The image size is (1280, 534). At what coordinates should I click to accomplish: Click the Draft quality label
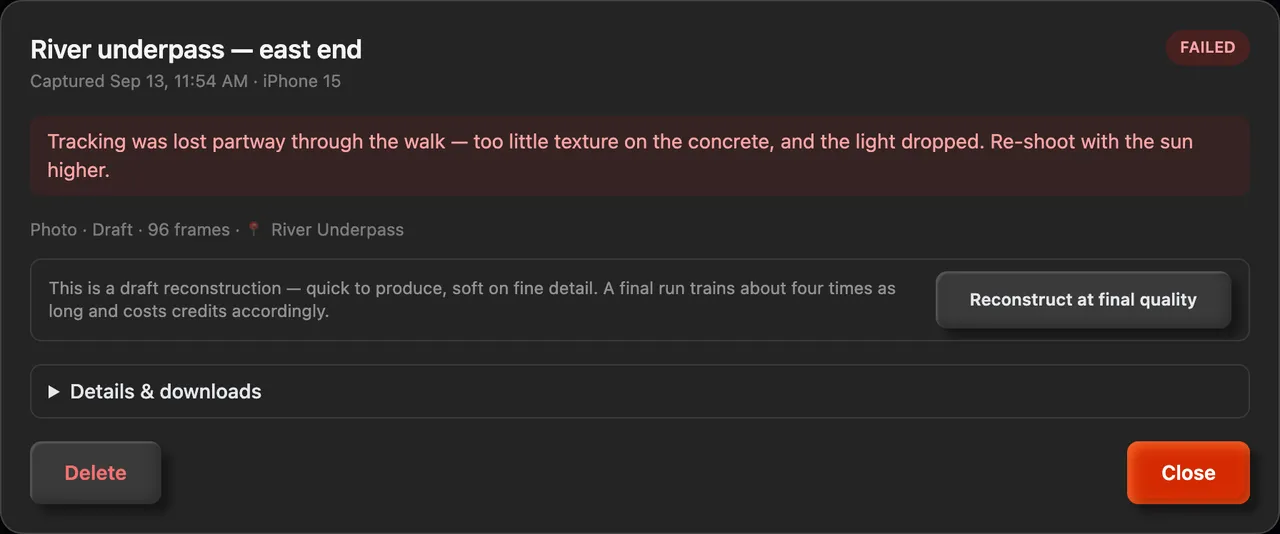tap(113, 229)
